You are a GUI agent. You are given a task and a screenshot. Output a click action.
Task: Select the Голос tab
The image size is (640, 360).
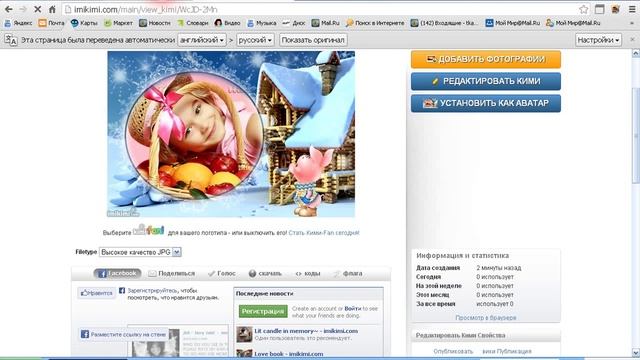tap(222, 273)
